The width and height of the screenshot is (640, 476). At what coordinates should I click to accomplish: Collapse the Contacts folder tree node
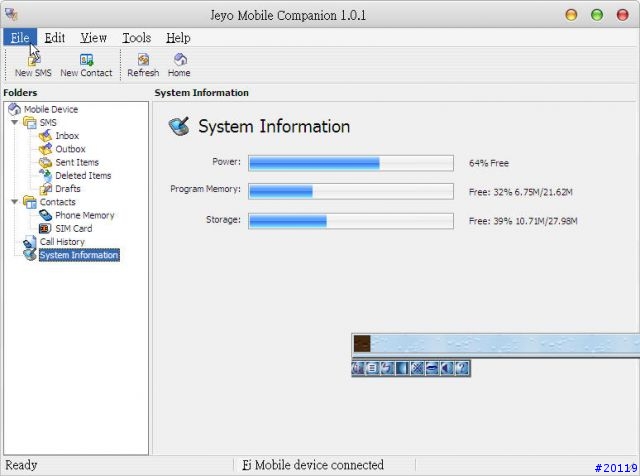point(15,202)
